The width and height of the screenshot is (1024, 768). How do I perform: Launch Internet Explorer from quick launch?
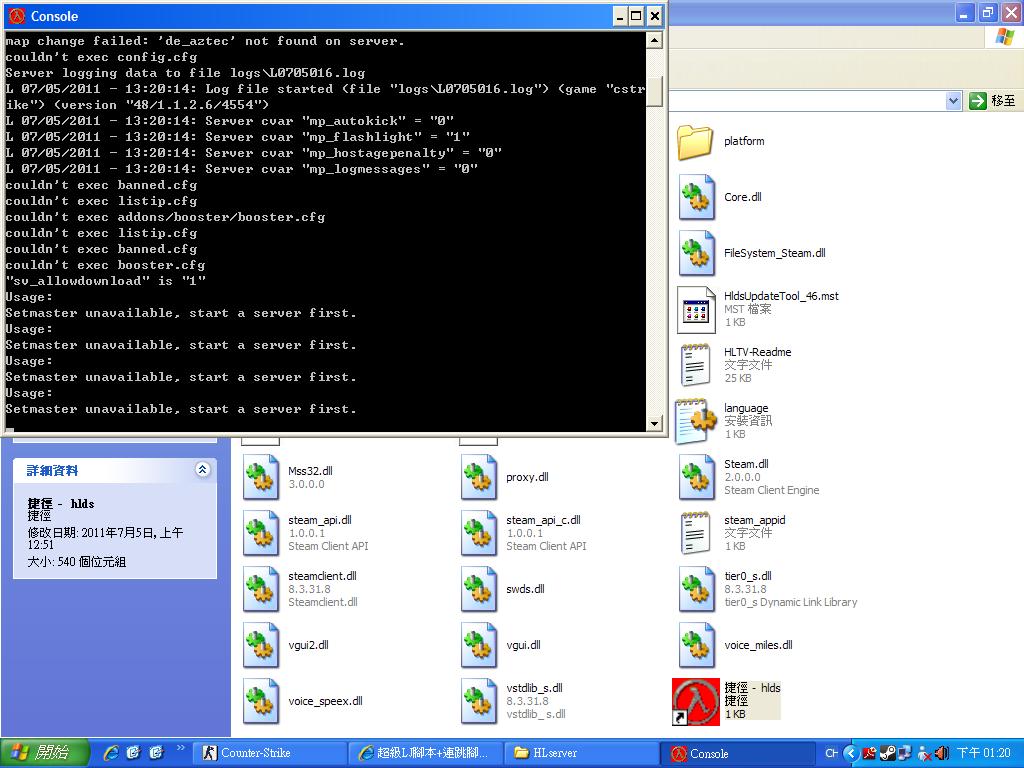112,753
